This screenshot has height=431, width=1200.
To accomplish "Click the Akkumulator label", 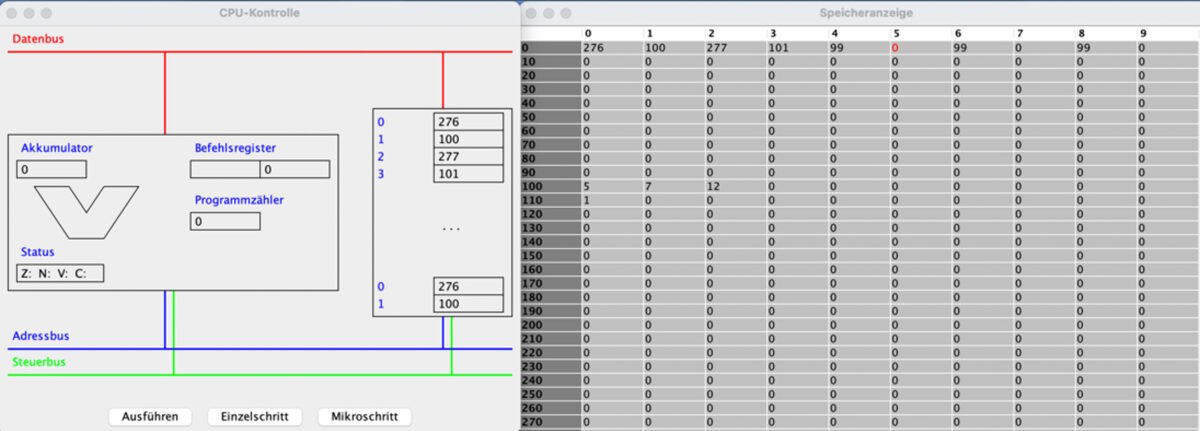I will (x=56, y=148).
